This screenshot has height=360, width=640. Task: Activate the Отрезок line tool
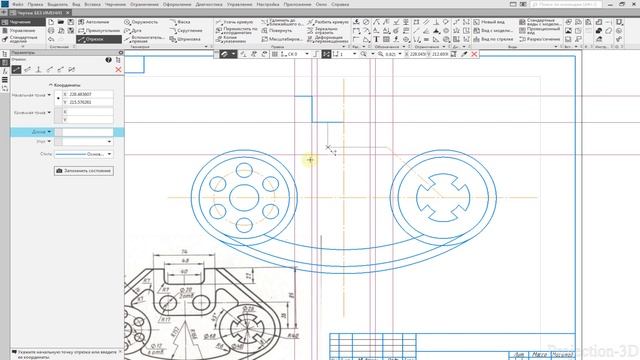(x=98, y=39)
